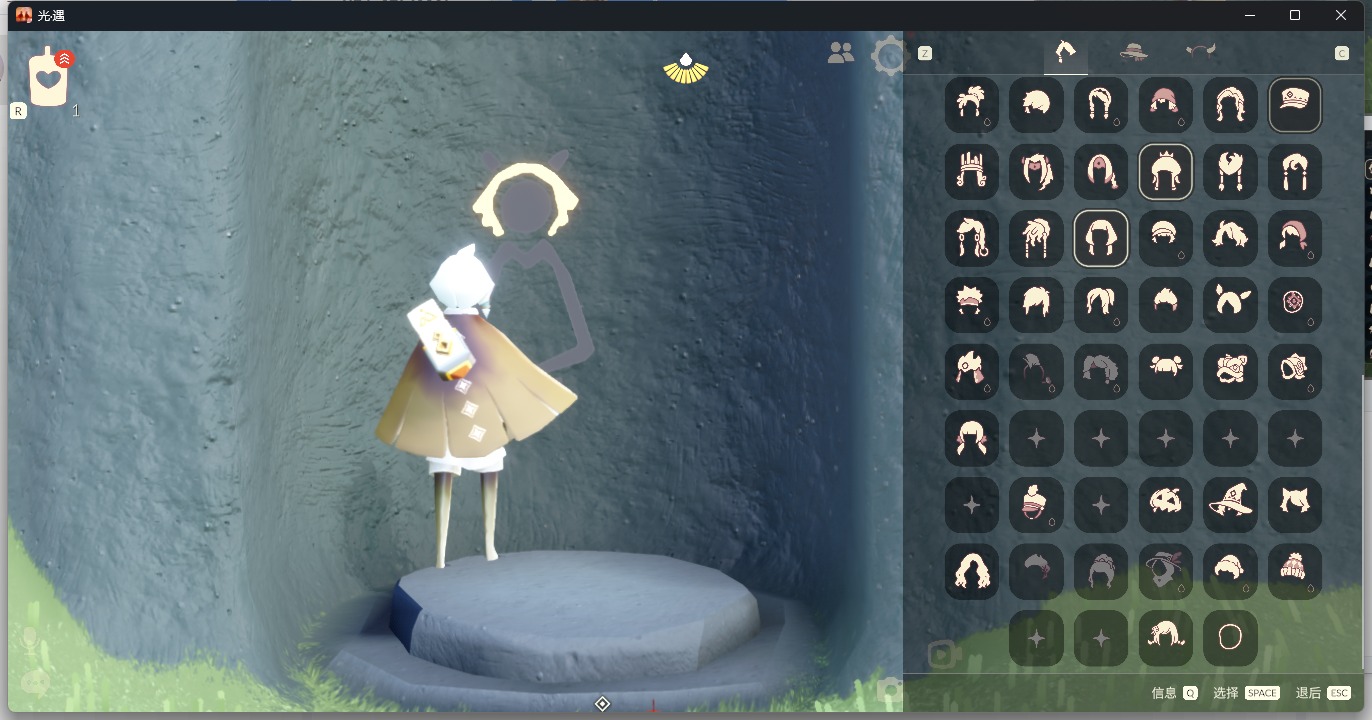The height and width of the screenshot is (720, 1372).
Task: Click the C next-category key hint
Action: 1342,53
